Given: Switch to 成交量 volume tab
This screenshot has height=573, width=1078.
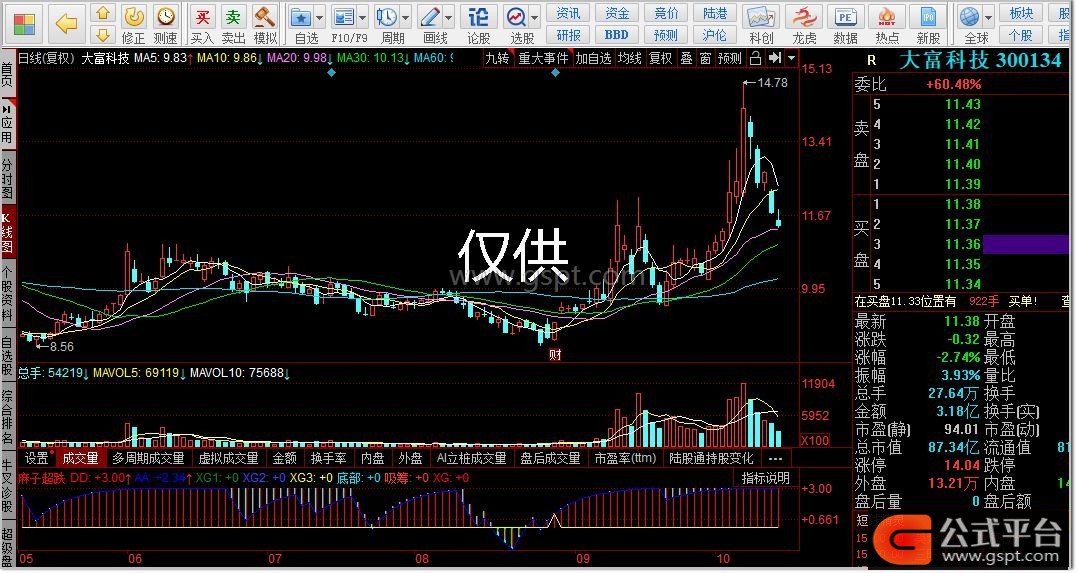Looking at the screenshot, I should (80, 458).
